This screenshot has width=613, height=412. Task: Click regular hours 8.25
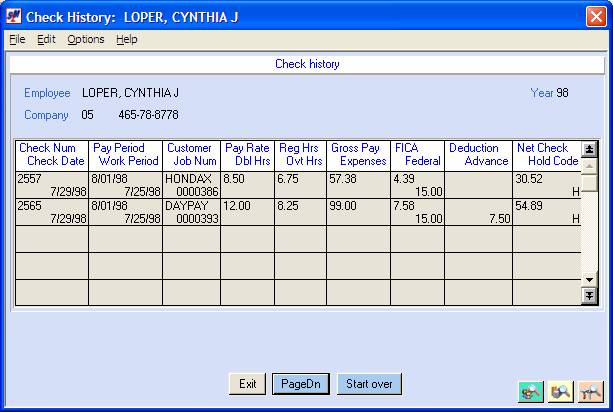click(288, 206)
